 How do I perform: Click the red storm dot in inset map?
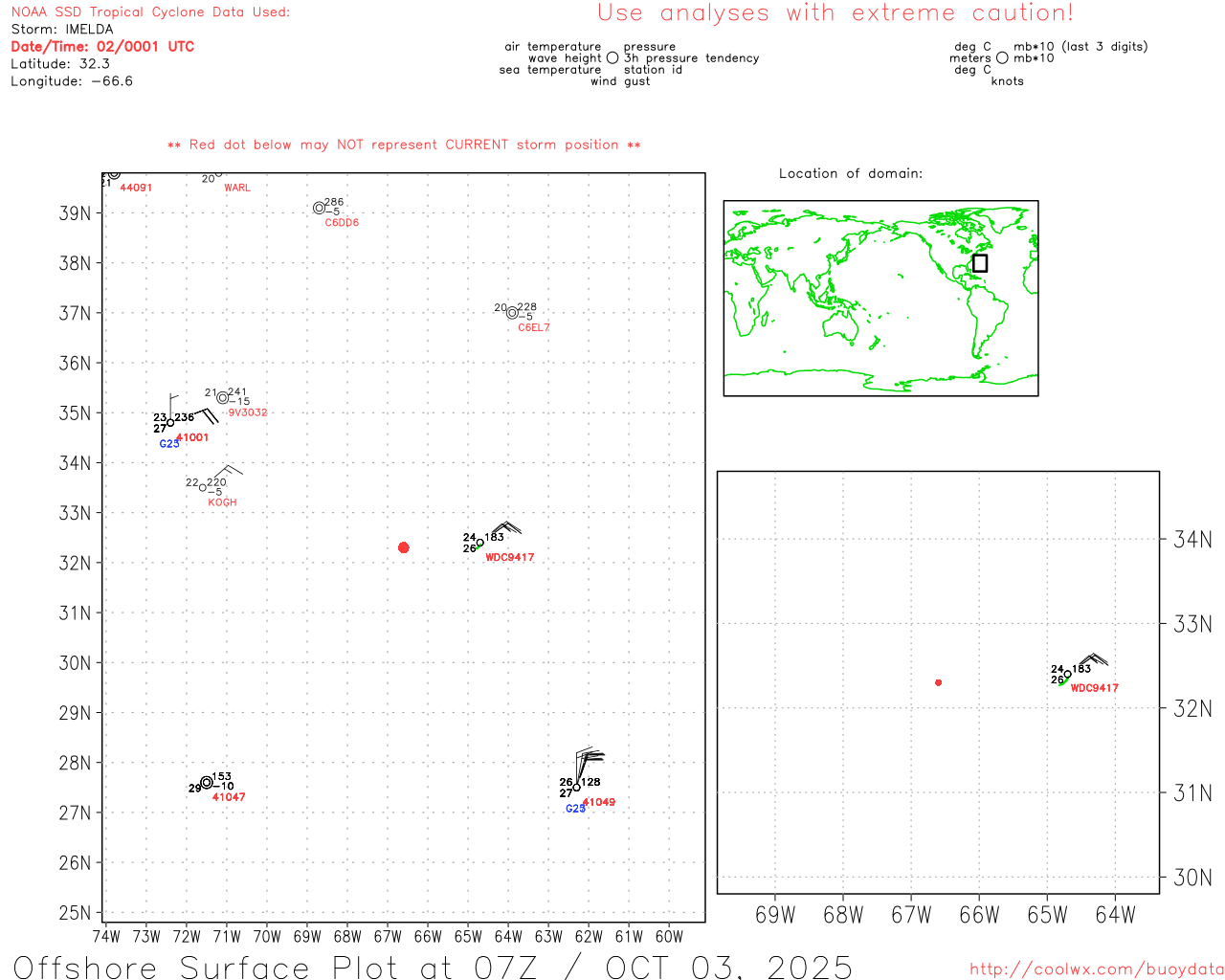(939, 682)
